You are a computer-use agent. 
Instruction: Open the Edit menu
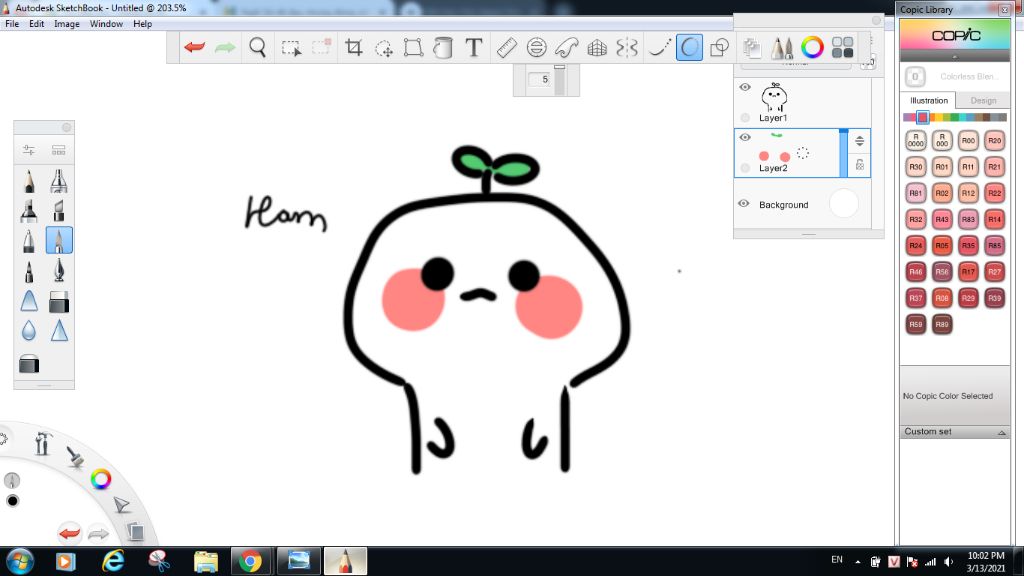coord(37,24)
